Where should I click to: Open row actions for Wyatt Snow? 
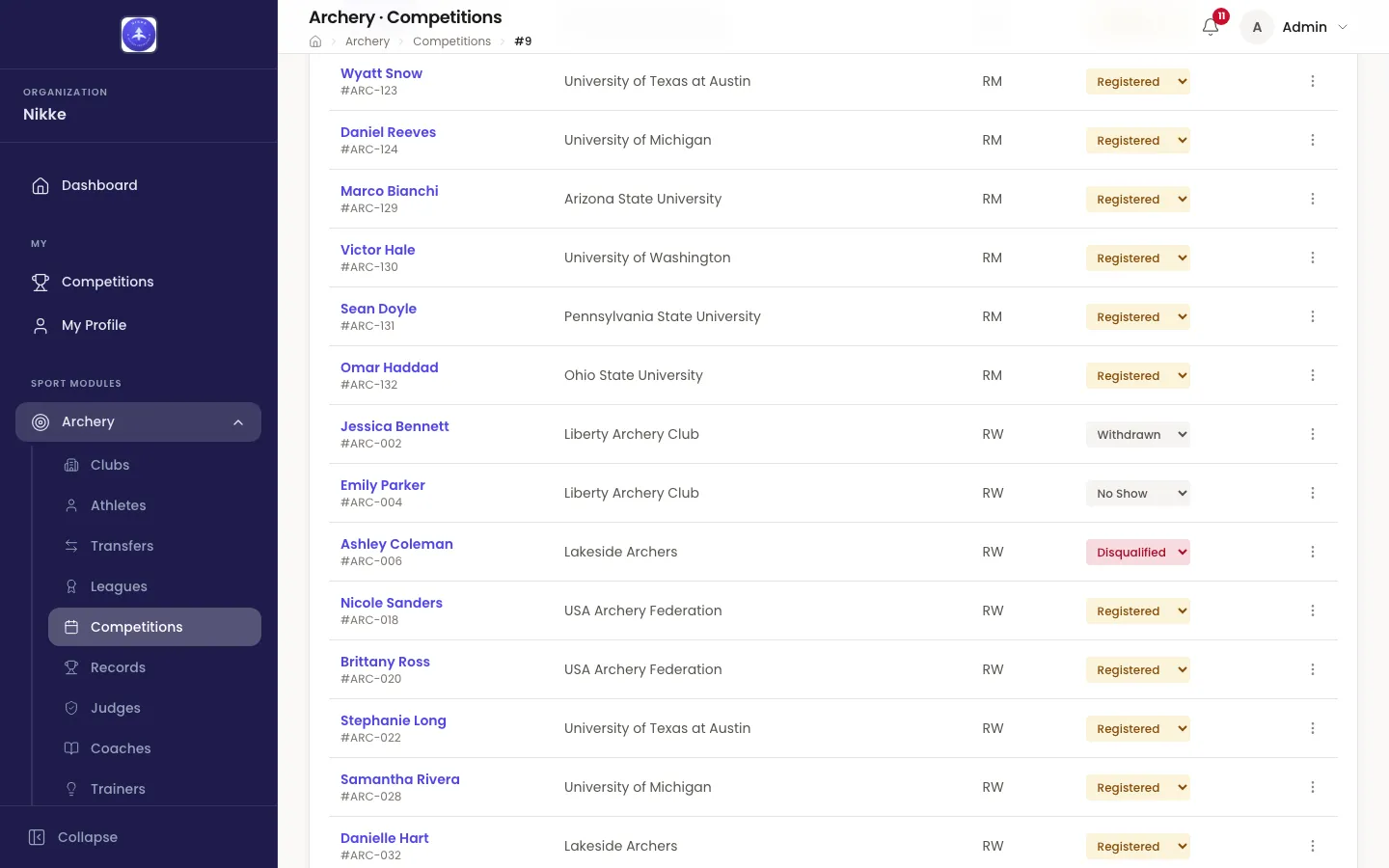1313,82
